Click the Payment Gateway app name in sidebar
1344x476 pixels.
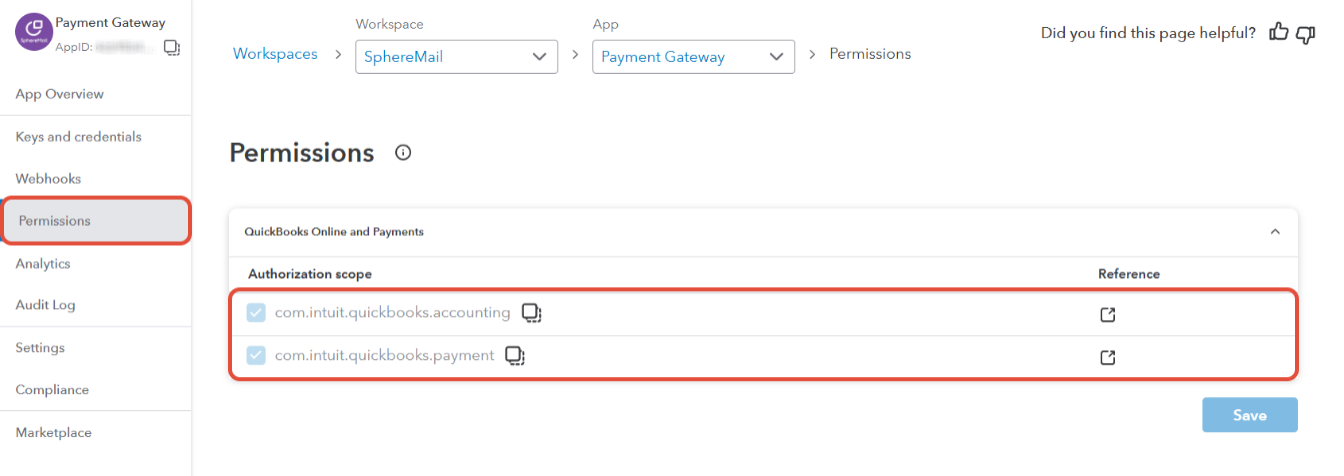click(x=110, y=22)
